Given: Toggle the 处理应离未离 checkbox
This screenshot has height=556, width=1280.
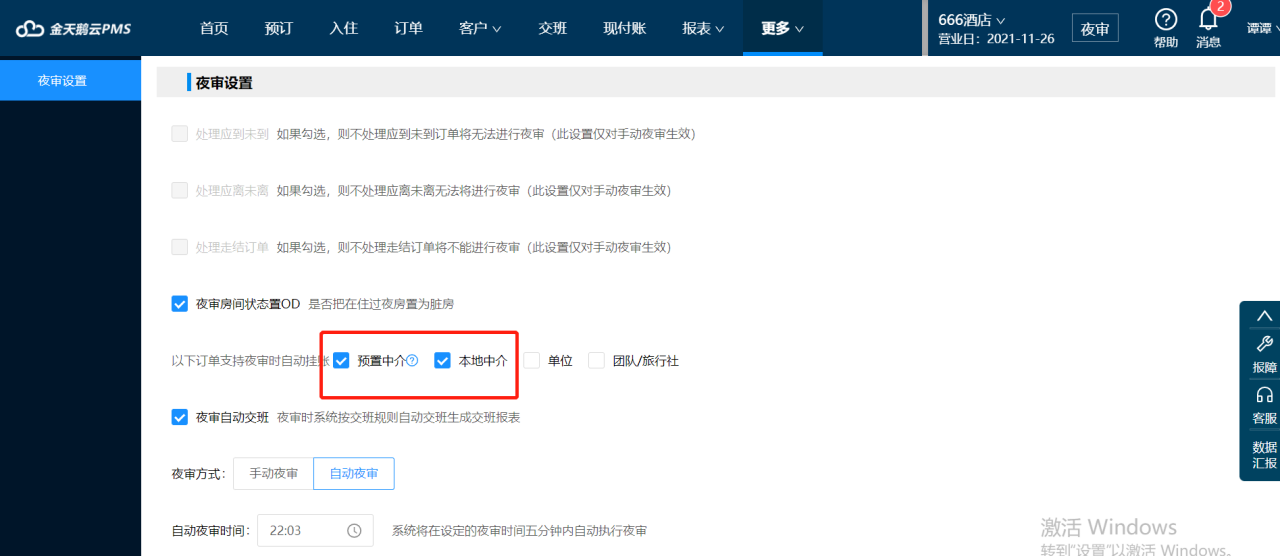Looking at the screenshot, I should pos(180,190).
